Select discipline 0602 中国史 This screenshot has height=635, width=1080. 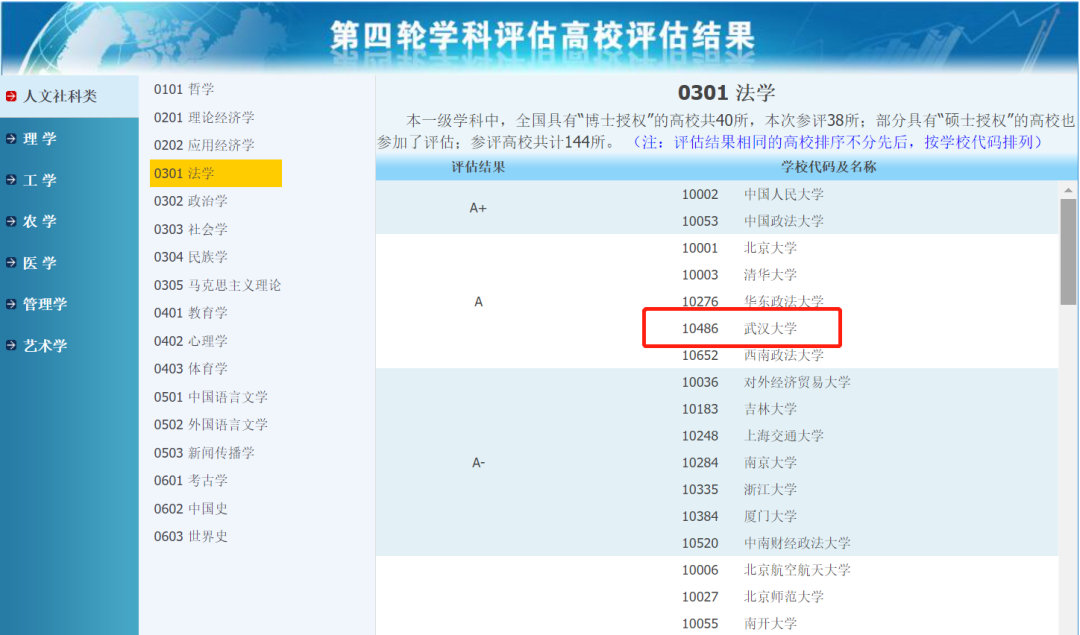pyautogui.click(x=191, y=508)
